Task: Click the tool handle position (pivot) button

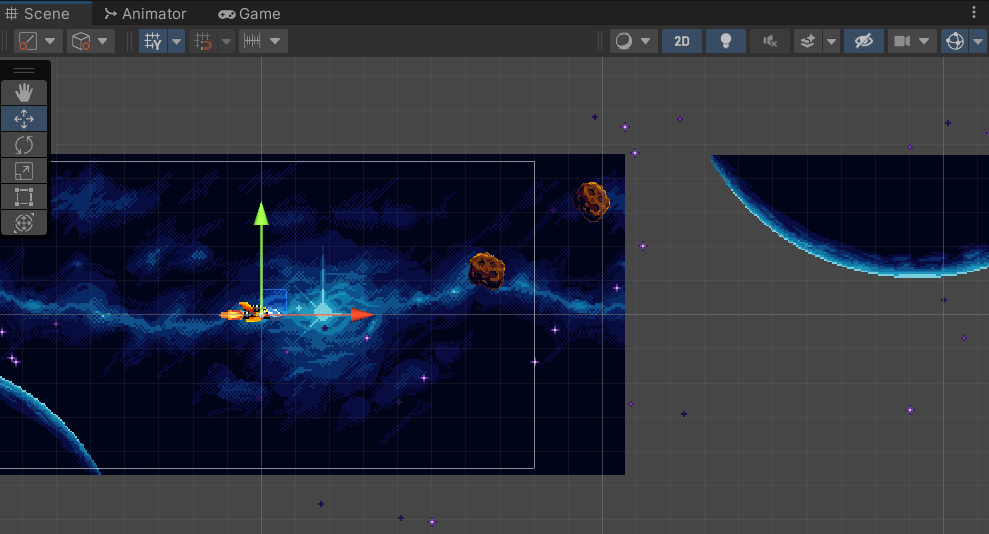Action: tap(28, 42)
